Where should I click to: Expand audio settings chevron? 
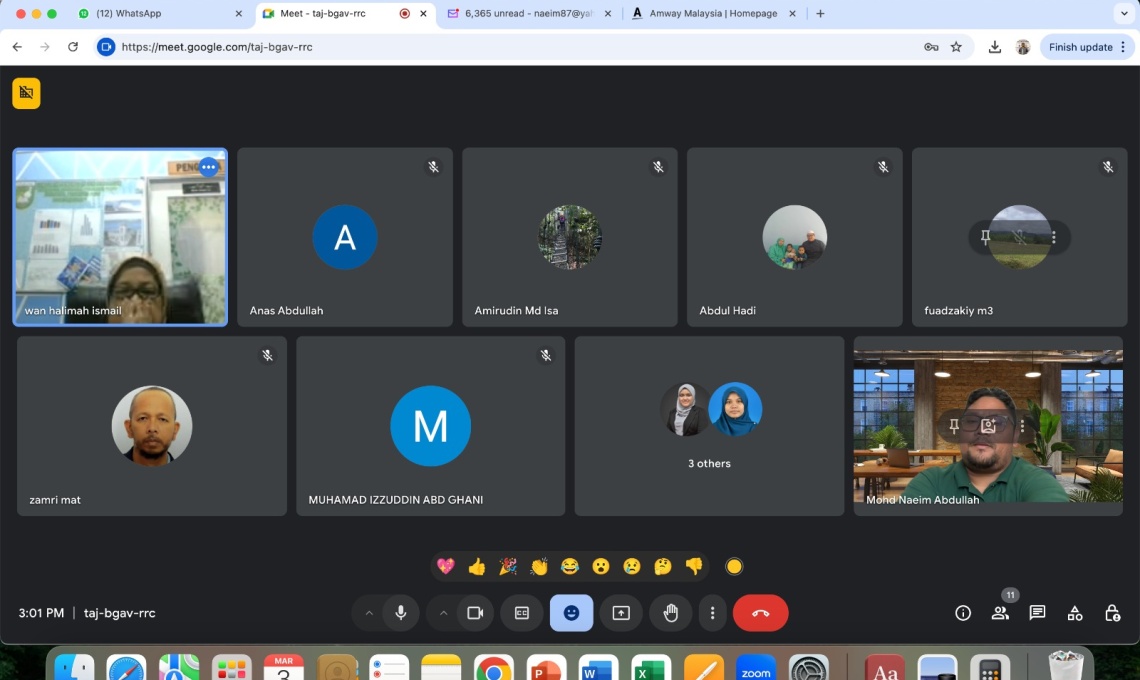(x=369, y=613)
